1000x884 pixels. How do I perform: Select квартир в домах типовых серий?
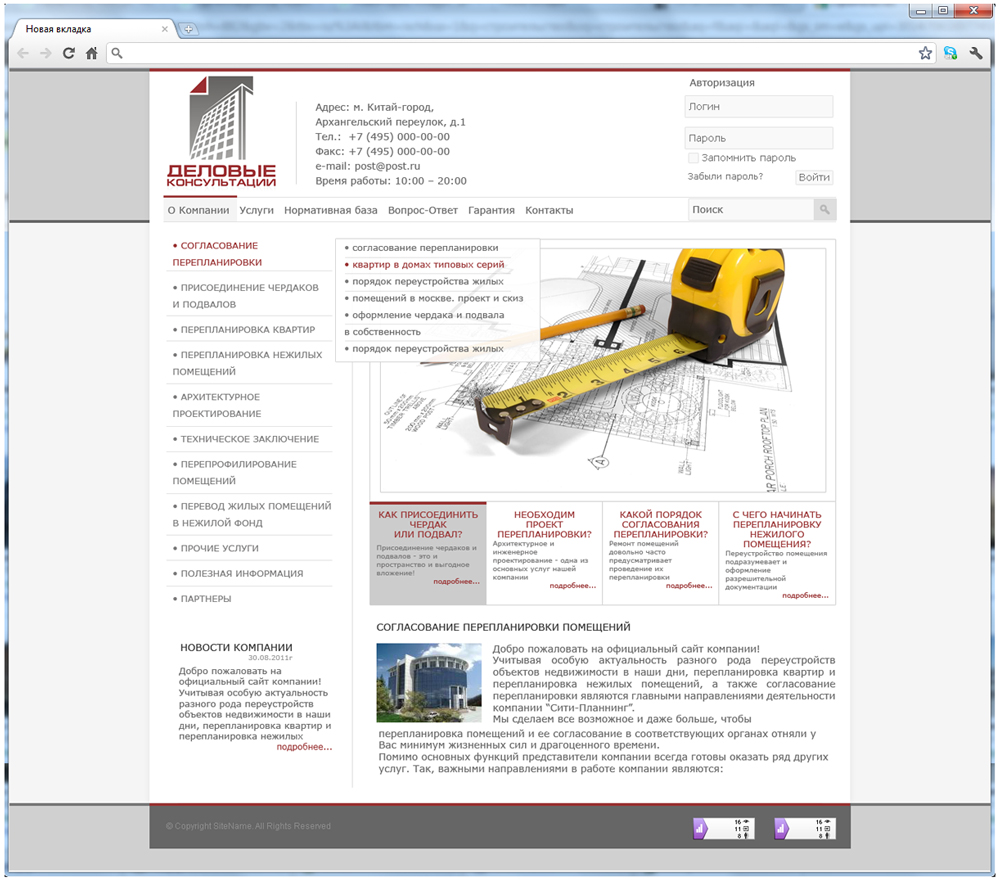pyautogui.click(x=428, y=265)
